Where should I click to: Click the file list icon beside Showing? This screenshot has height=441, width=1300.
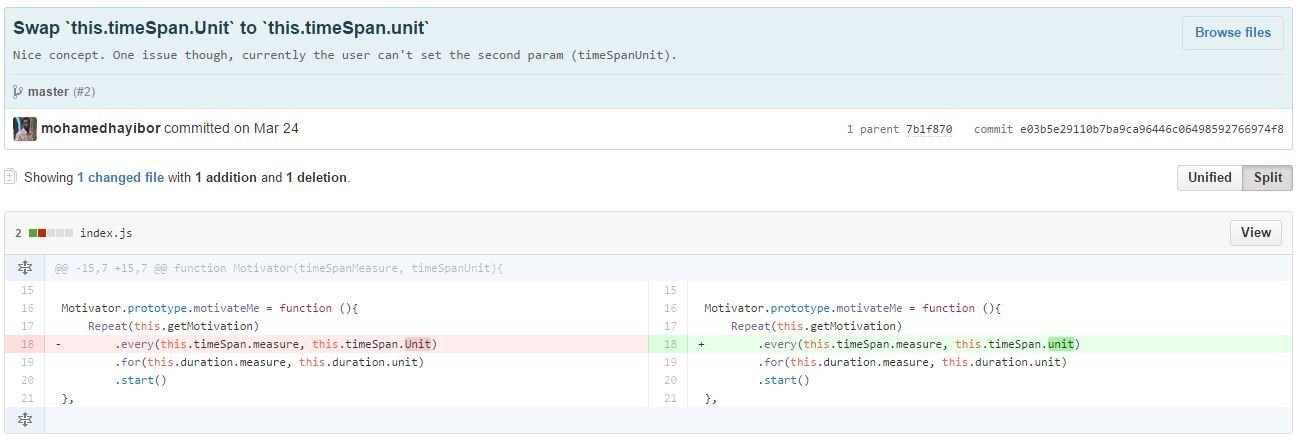coord(11,177)
